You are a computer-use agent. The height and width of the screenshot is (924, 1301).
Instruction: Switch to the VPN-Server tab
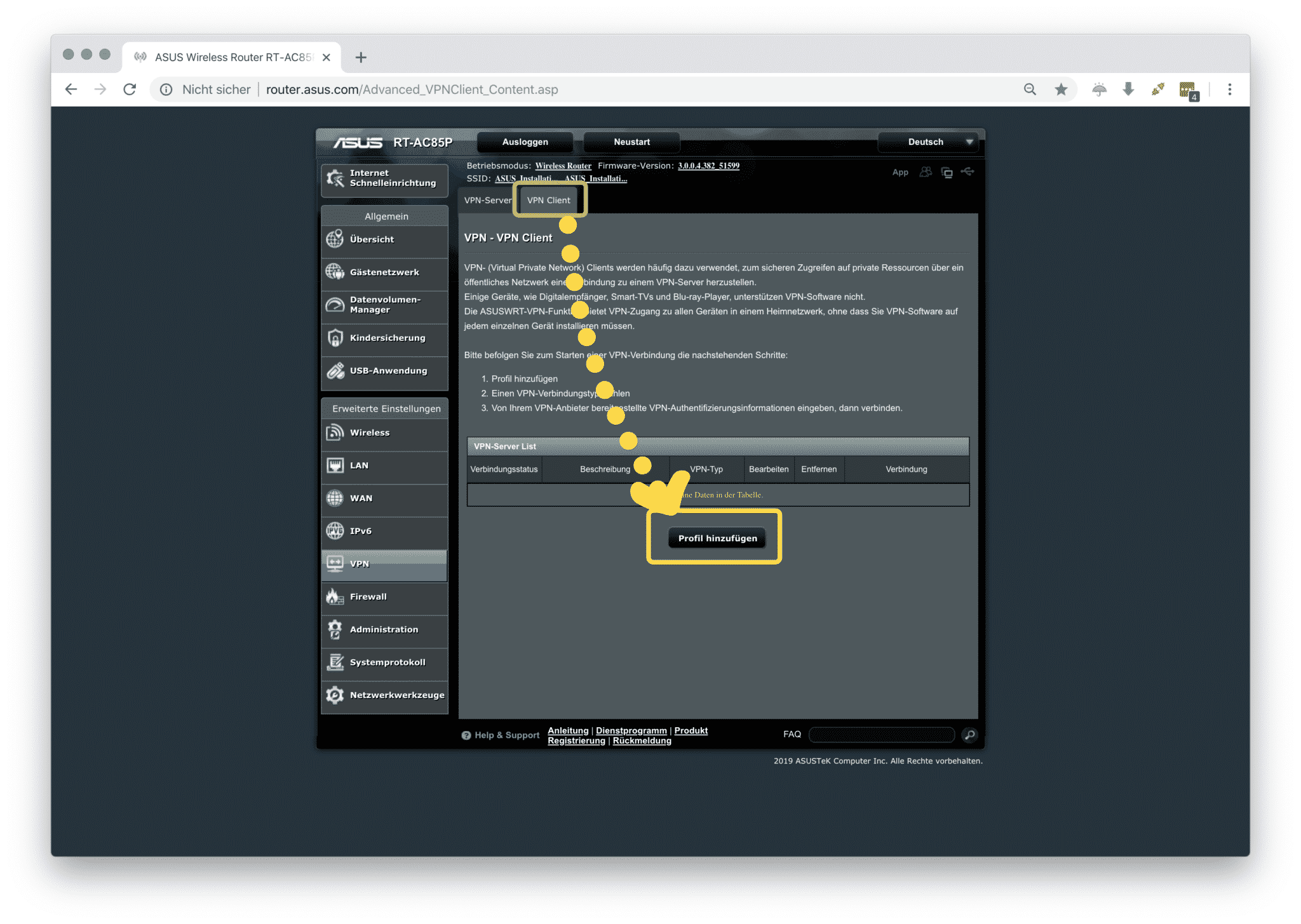pos(487,200)
